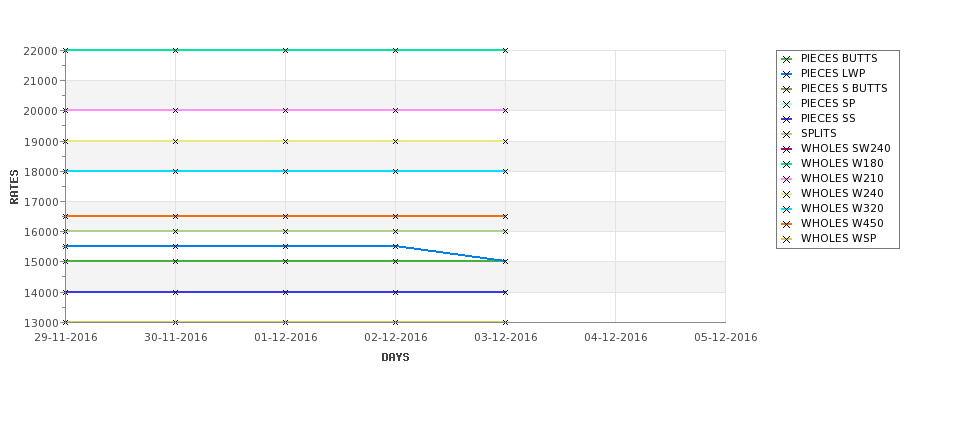Click the WHOLES W320 legend swatch
The image size is (975, 429).
click(x=787, y=209)
